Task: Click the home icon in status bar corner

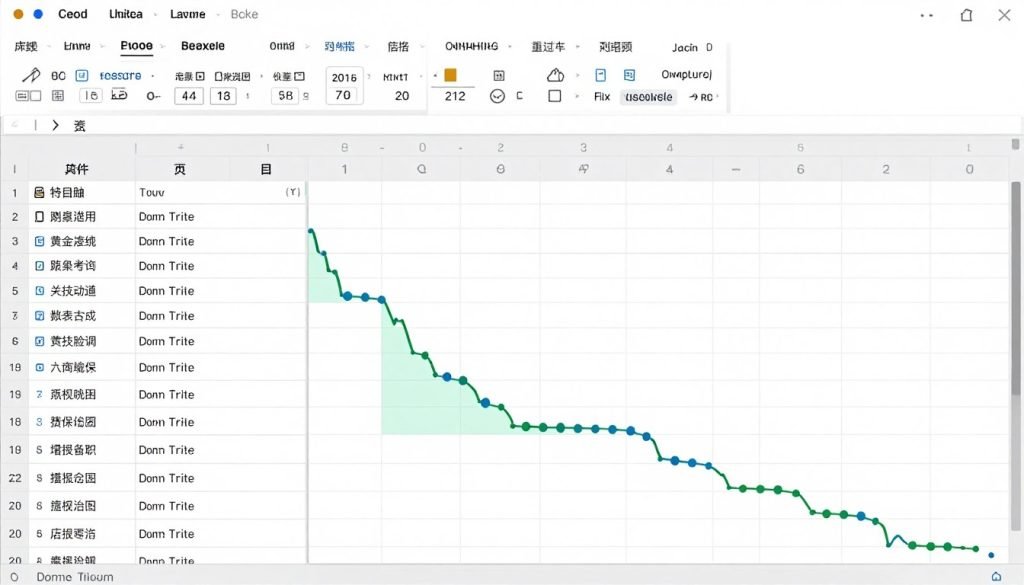Action: [996, 576]
